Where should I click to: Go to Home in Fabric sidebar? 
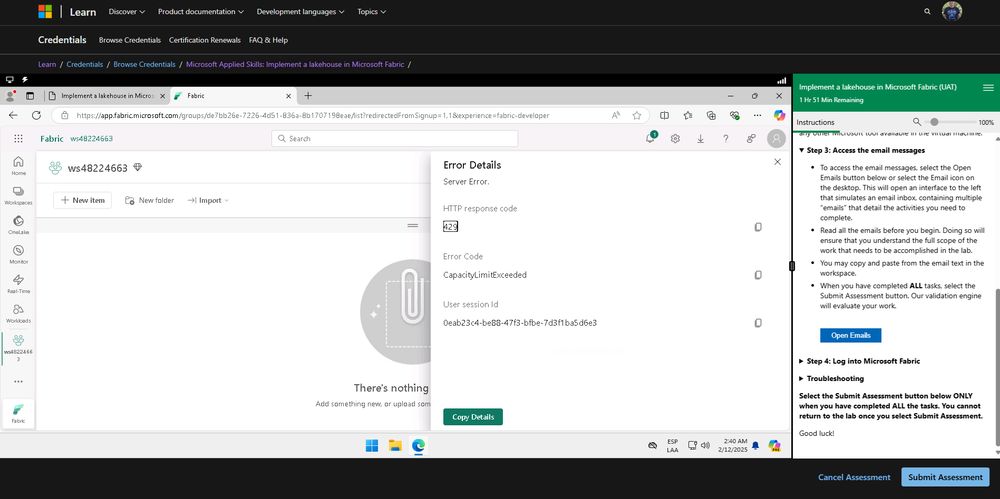18,166
